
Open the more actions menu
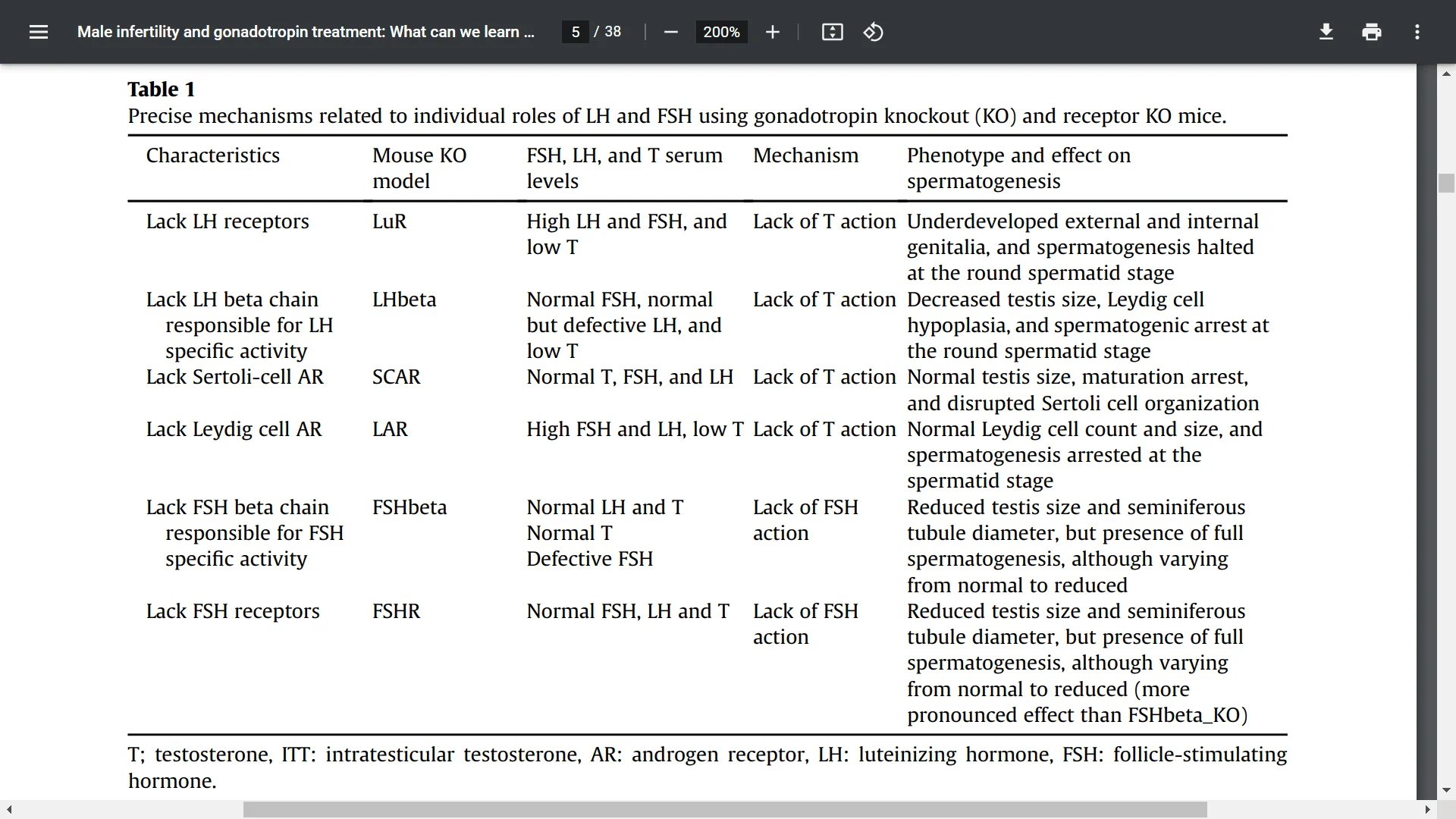[x=1417, y=32]
